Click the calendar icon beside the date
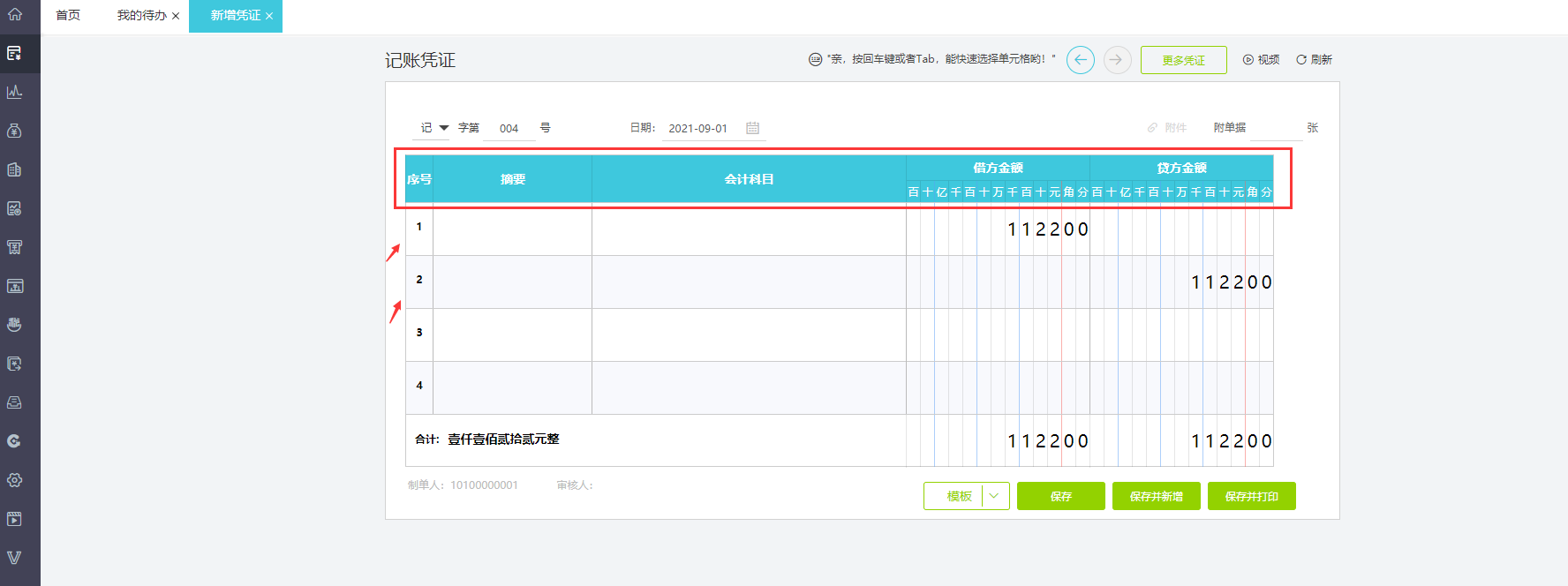This screenshot has height=586, width=1568. click(752, 128)
